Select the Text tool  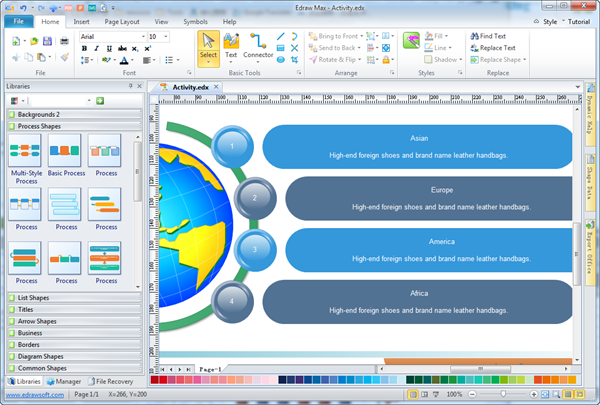[x=231, y=47]
